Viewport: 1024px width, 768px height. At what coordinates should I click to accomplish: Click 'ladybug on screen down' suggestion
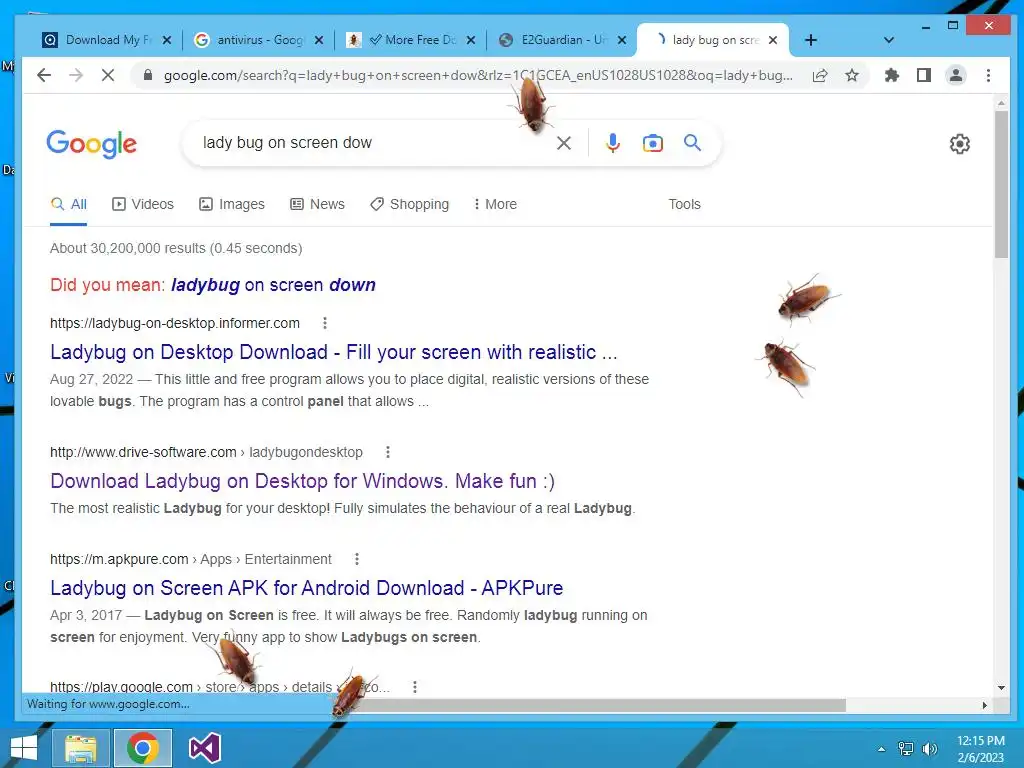tap(273, 285)
